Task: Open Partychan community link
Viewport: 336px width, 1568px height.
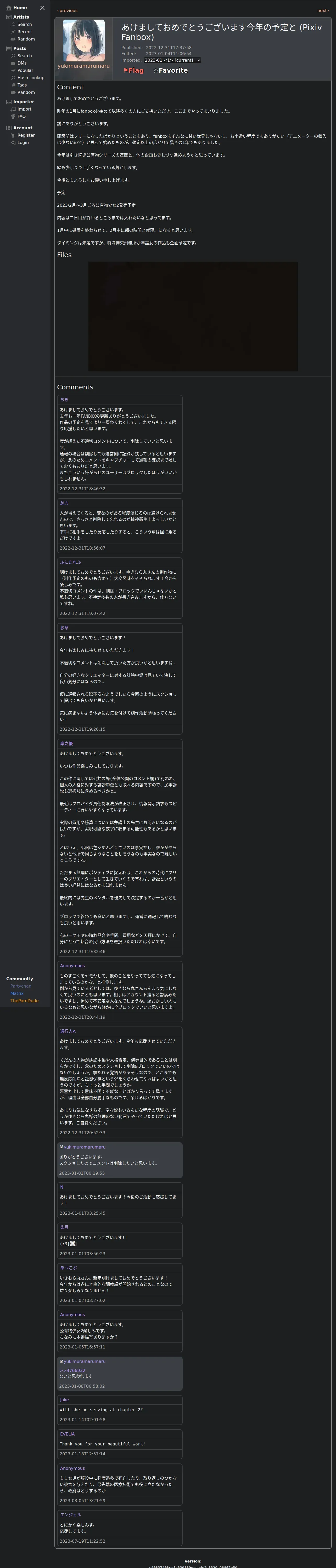Action: pyautogui.click(x=21, y=986)
